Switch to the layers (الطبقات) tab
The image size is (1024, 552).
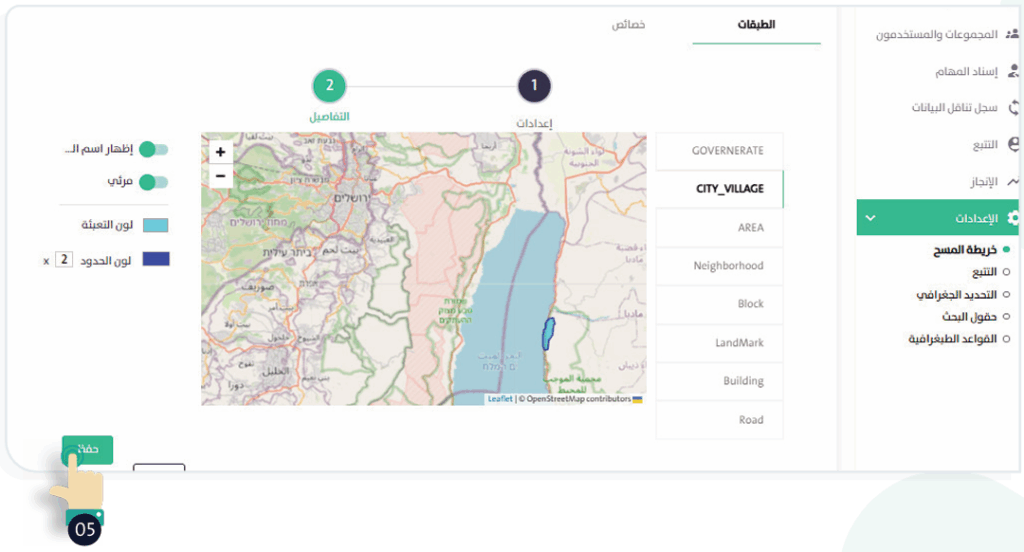tap(756, 25)
